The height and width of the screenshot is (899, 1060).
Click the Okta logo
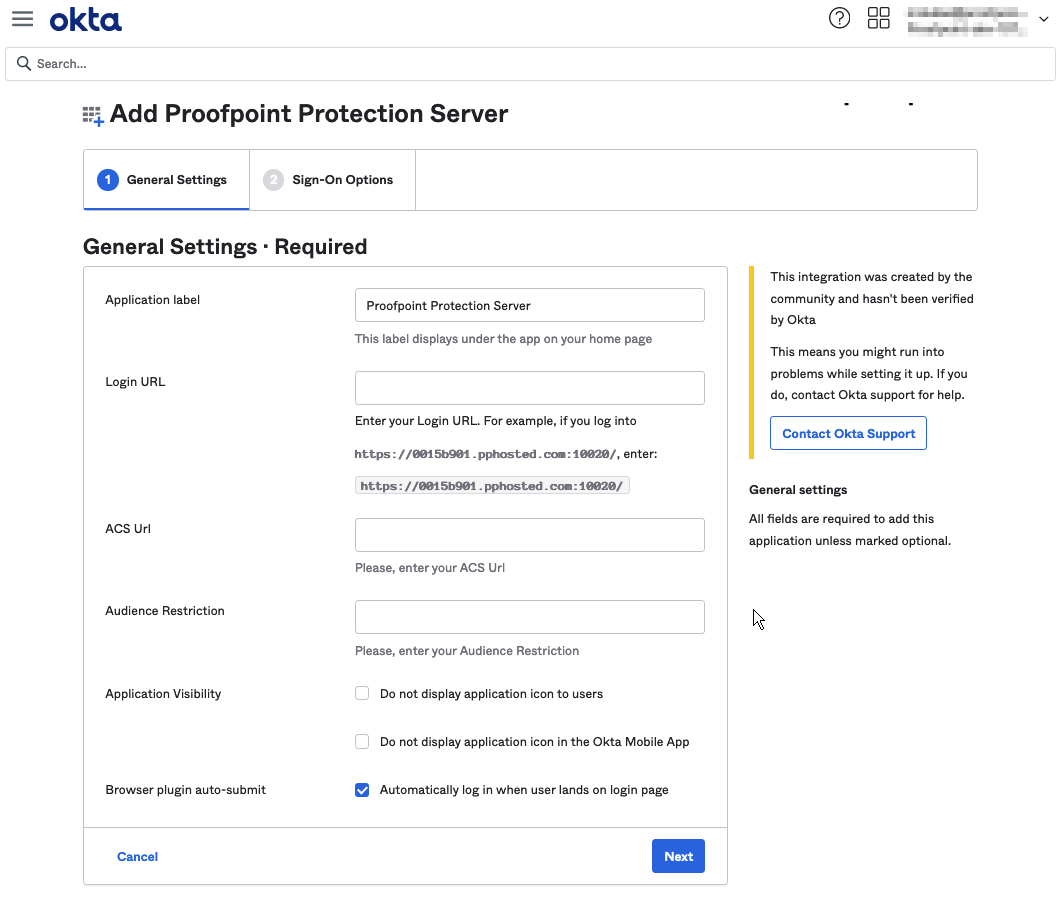(x=85, y=19)
